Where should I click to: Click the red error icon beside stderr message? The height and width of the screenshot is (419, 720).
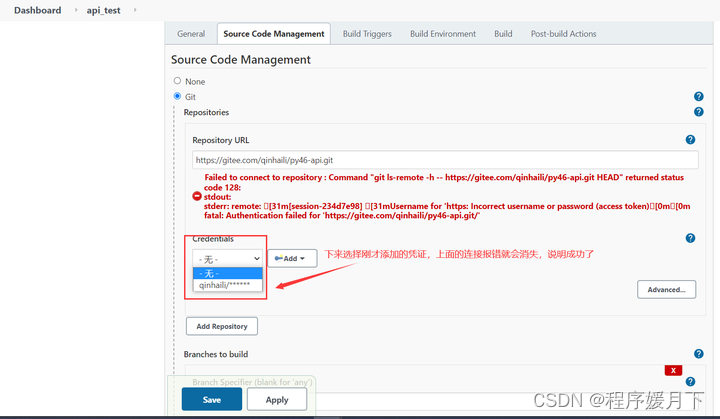click(x=197, y=196)
